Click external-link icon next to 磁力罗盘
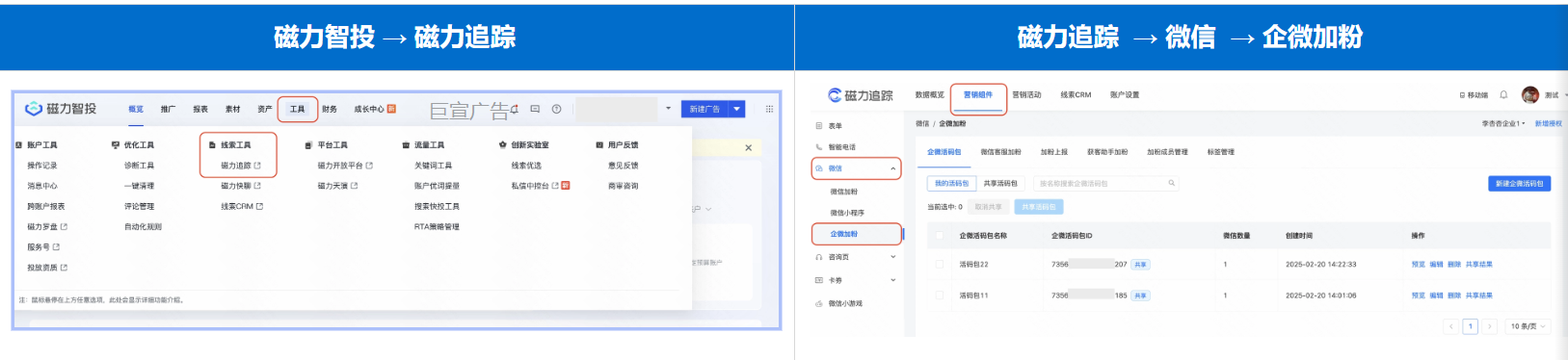The width and height of the screenshot is (1568, 360). (64, 226)
